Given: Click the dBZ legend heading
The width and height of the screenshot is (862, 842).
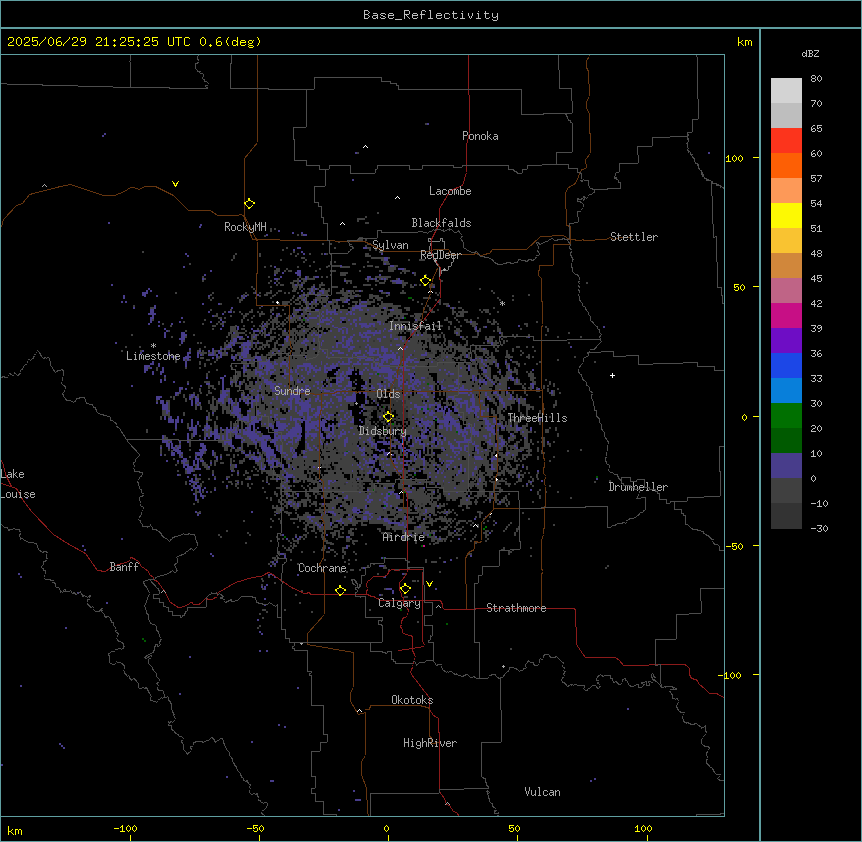Looking at the screenshot, I should coord(810,54).
